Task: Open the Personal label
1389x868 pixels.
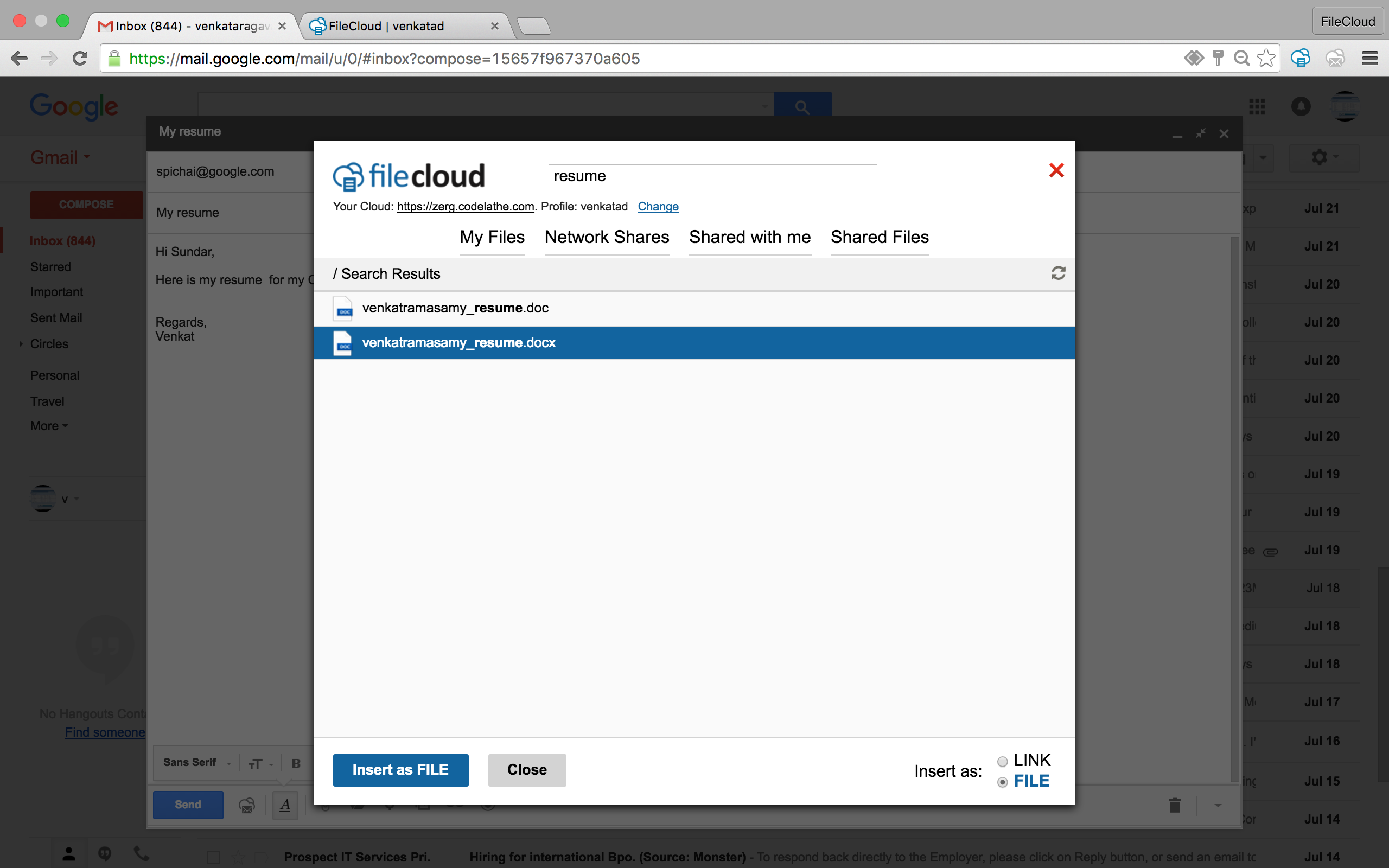Action: 54,375
